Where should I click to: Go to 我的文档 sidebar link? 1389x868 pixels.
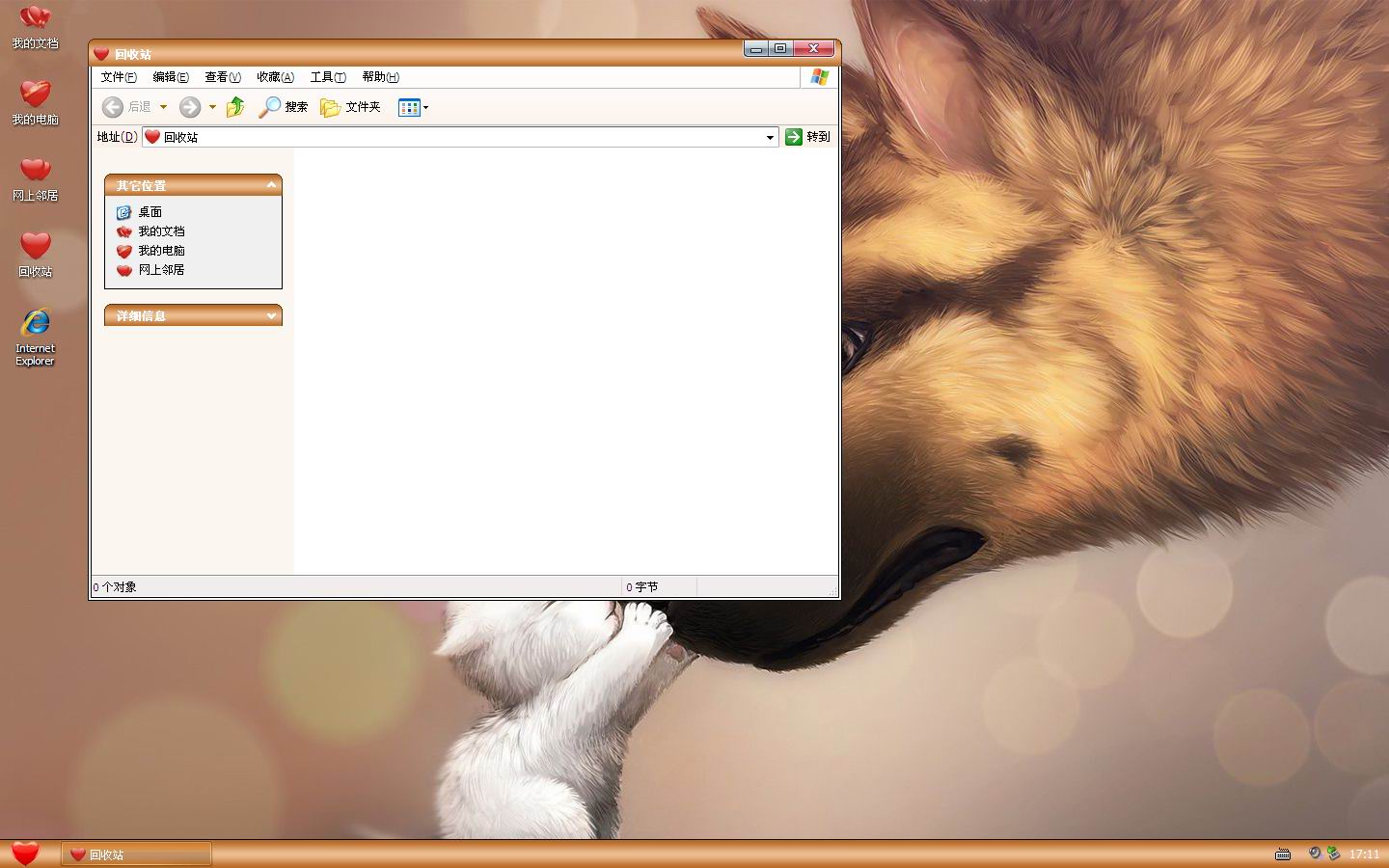click(150, 231)
